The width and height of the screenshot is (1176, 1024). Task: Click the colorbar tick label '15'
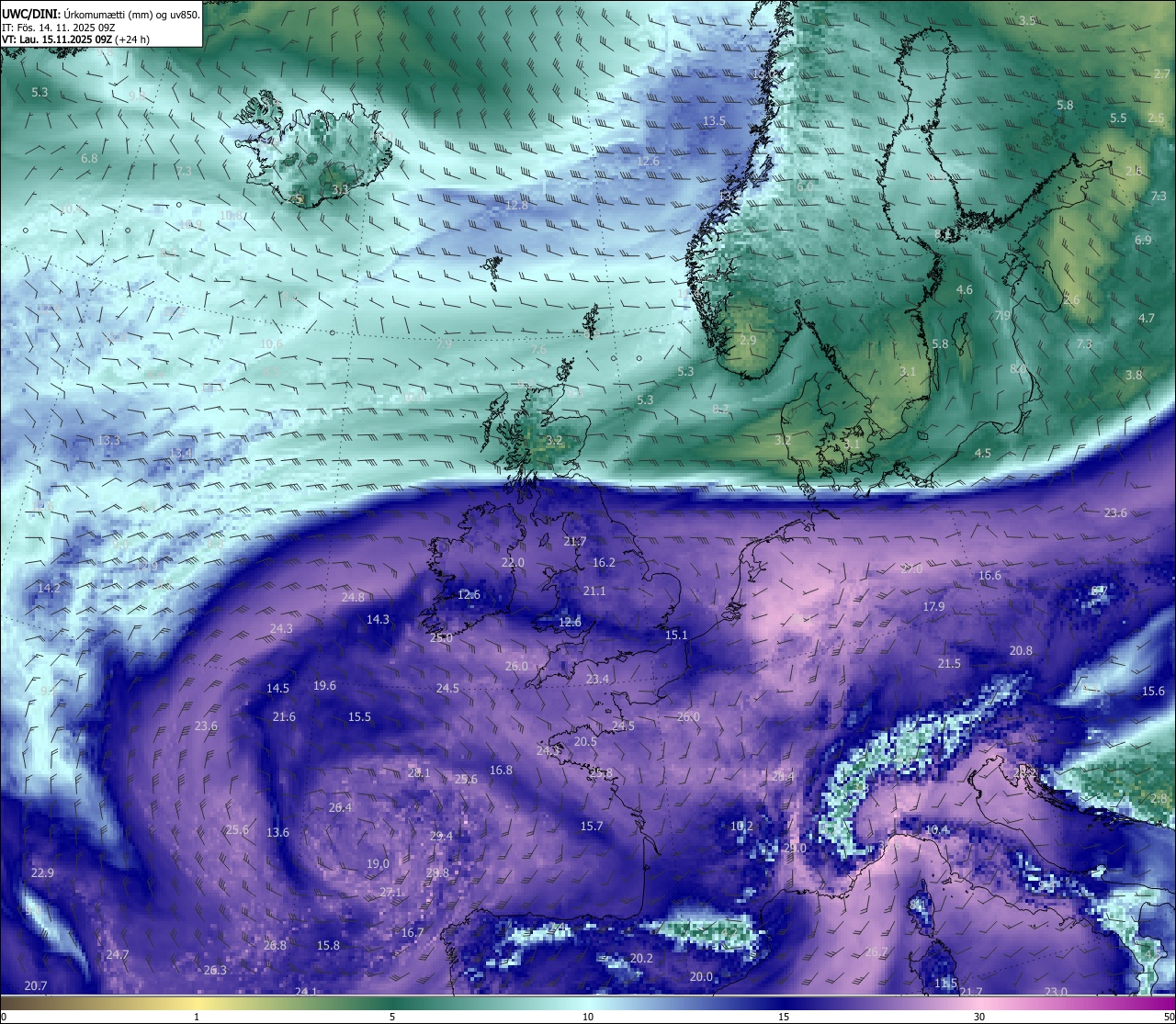[x=784, y=1017]
